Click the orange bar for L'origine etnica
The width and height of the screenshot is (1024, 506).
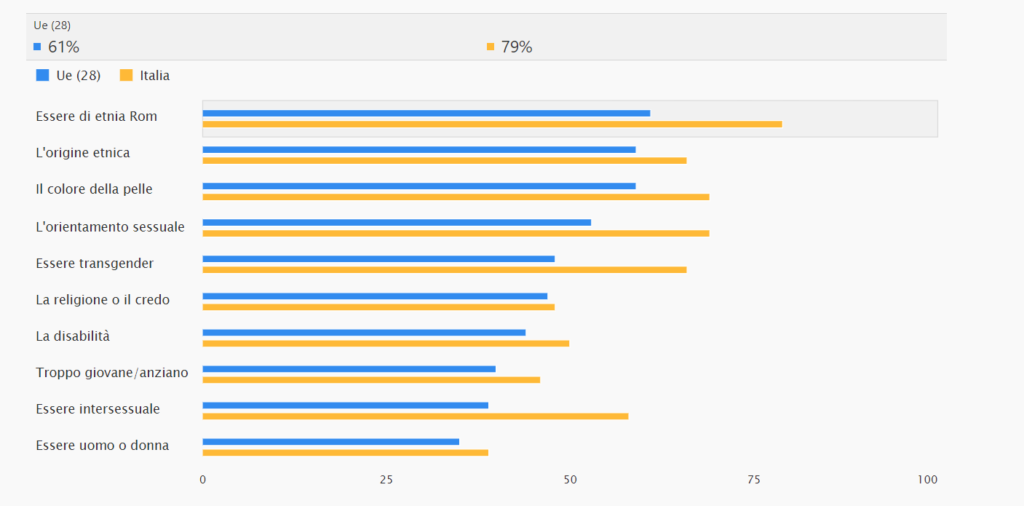444,160
